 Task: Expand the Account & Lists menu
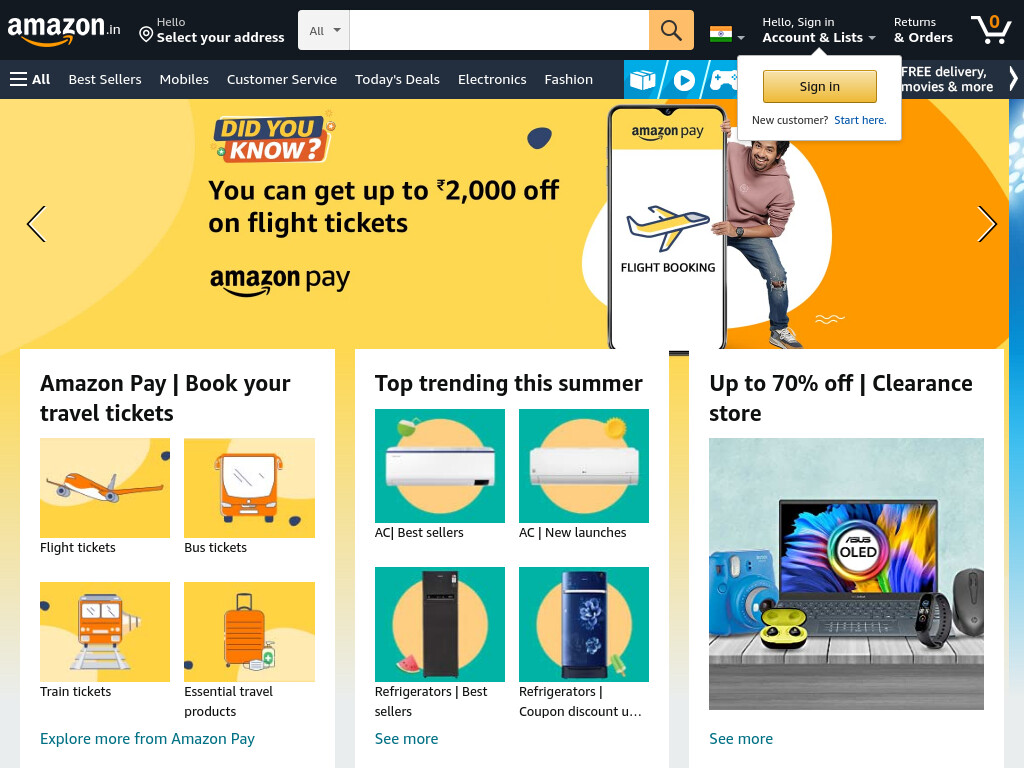pos(819,30)
